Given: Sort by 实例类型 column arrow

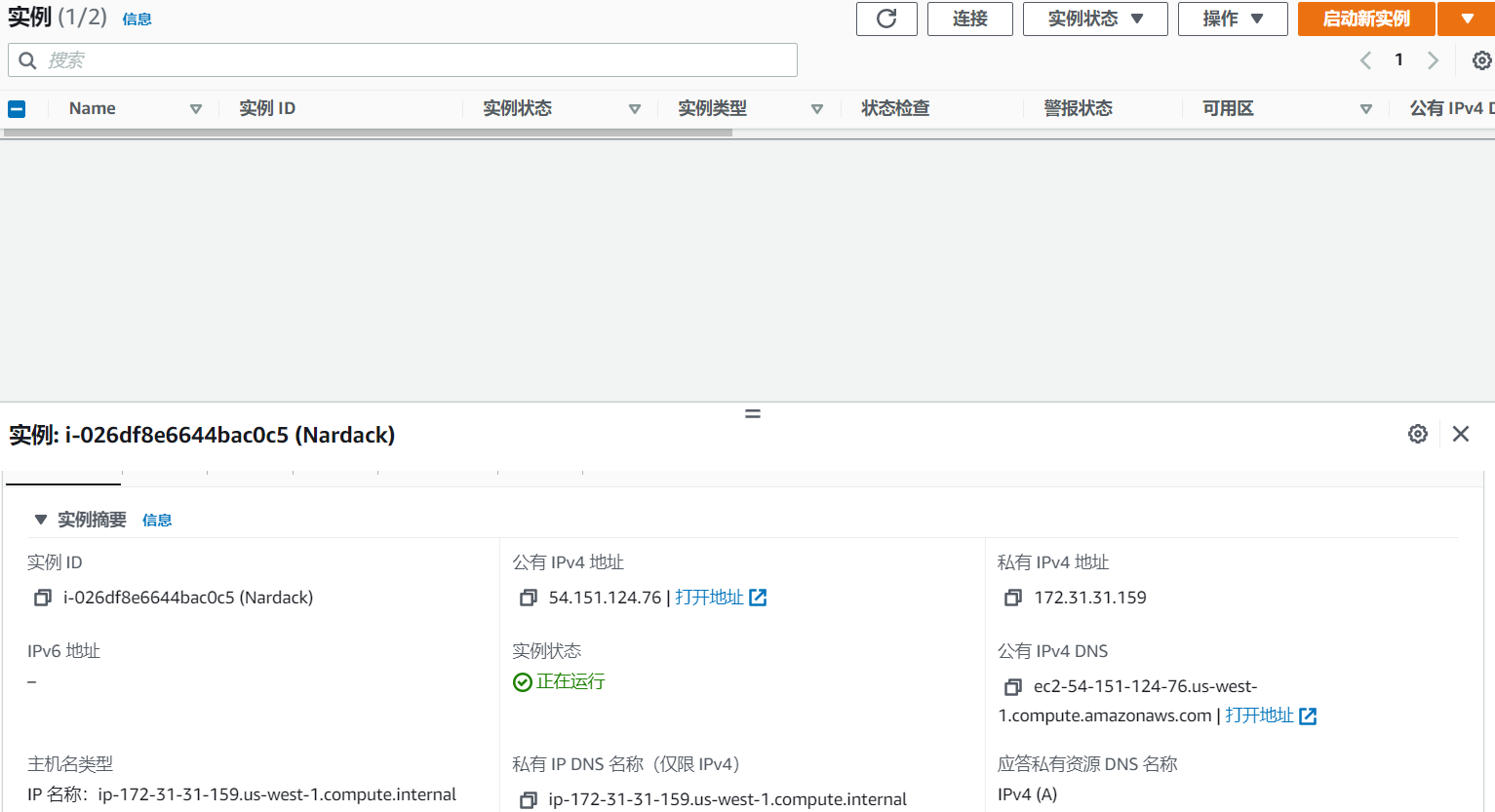Looking at the screenshot, I should point(817,109).
